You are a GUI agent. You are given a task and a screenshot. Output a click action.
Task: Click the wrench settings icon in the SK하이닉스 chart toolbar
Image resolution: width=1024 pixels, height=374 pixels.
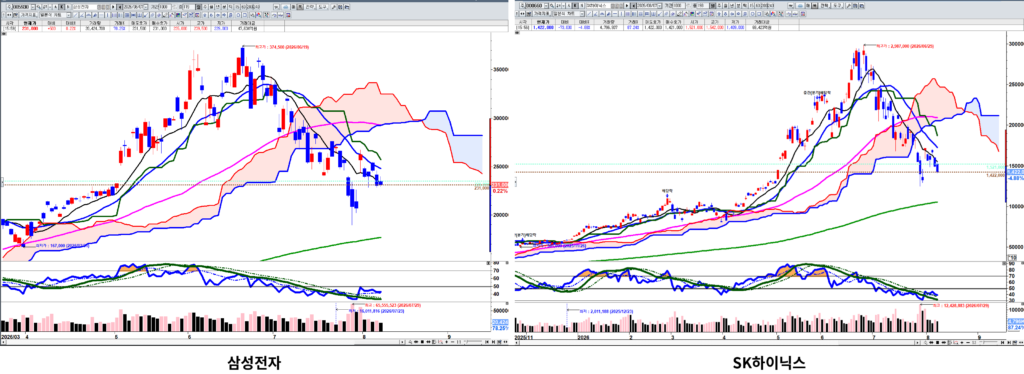(847, 6)
